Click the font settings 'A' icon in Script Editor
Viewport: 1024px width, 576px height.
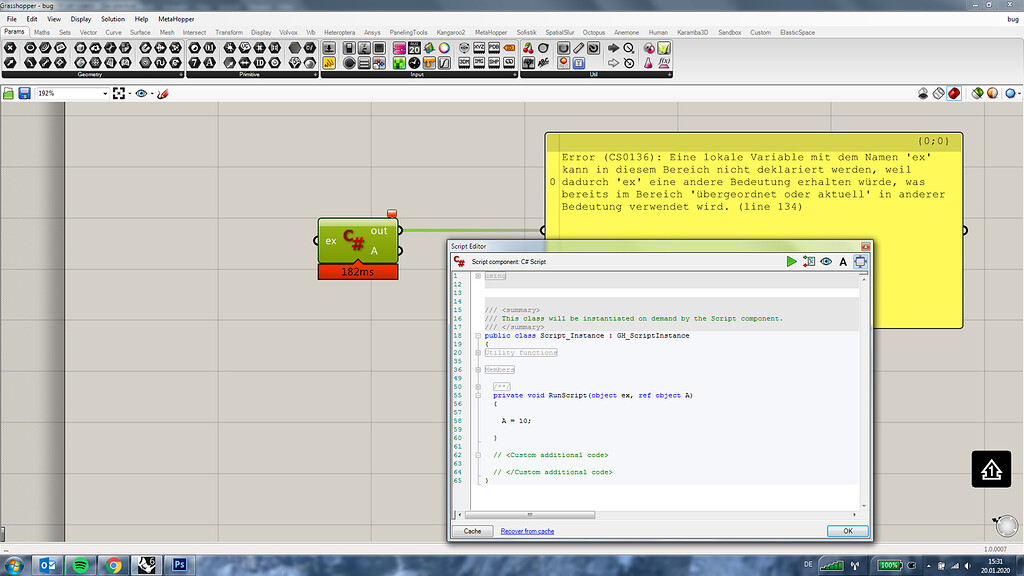tap(843, 261)
